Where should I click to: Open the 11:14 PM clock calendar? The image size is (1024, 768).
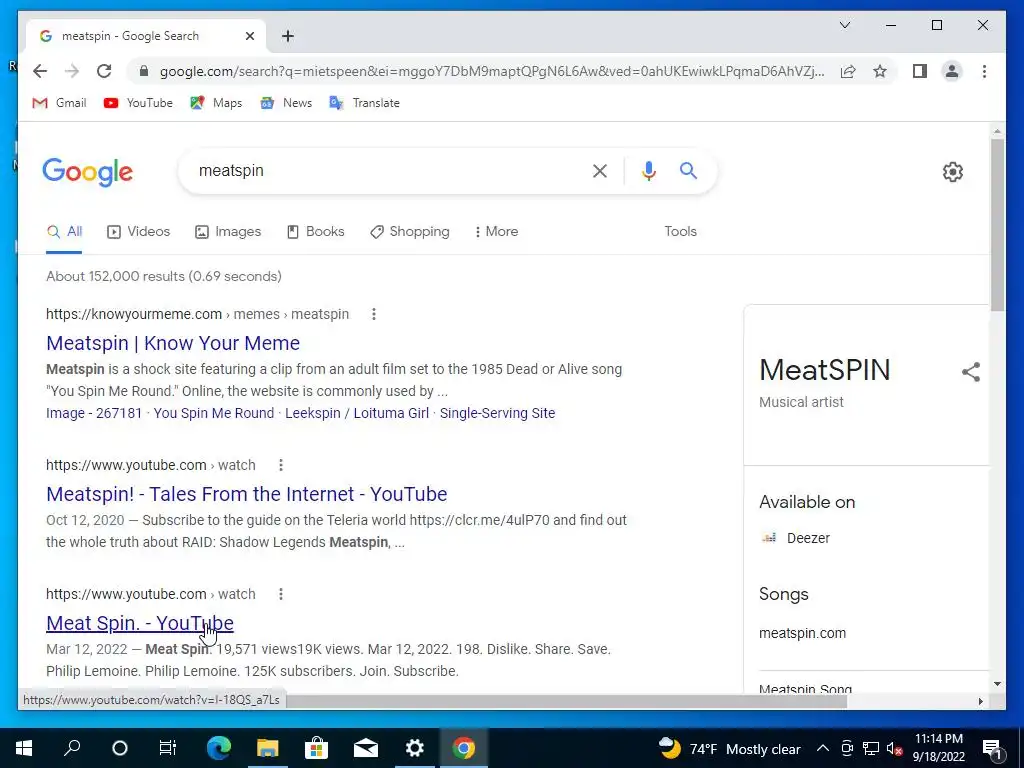coord(938,748)
